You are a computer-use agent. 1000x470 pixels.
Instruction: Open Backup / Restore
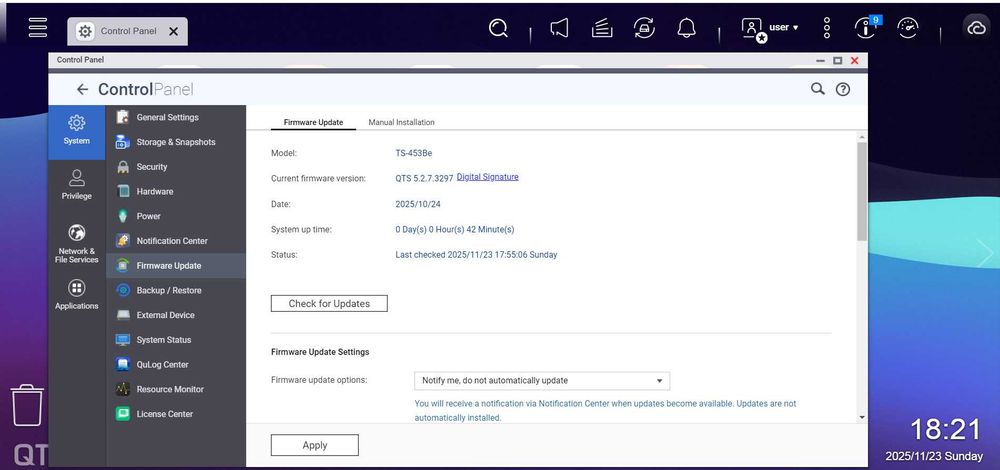tap(176, 290)
